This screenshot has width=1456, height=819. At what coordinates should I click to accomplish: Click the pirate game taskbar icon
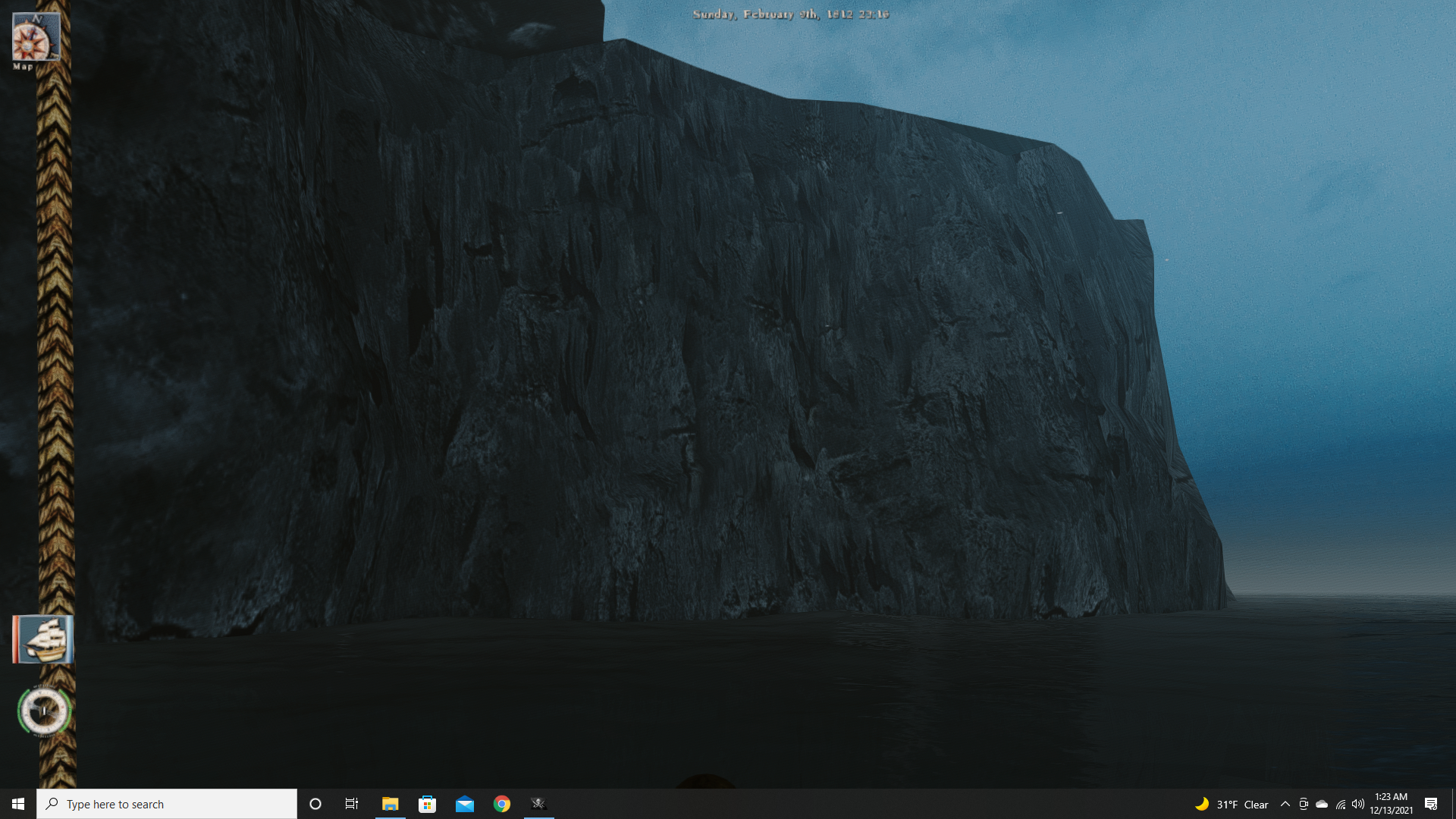click(538, 804)
